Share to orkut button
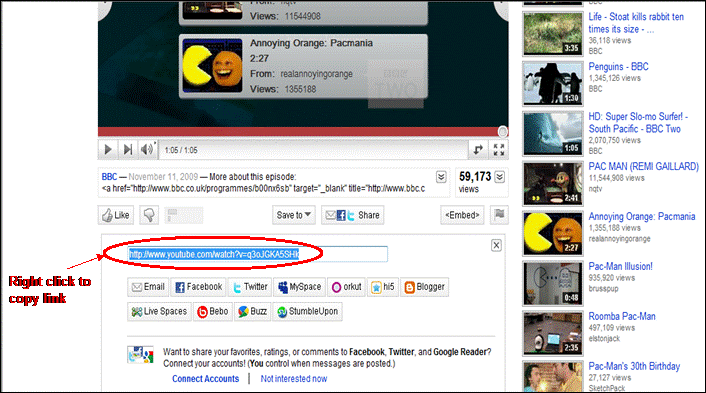This screenshot has width=706, height=393. (x=346, y=287)
